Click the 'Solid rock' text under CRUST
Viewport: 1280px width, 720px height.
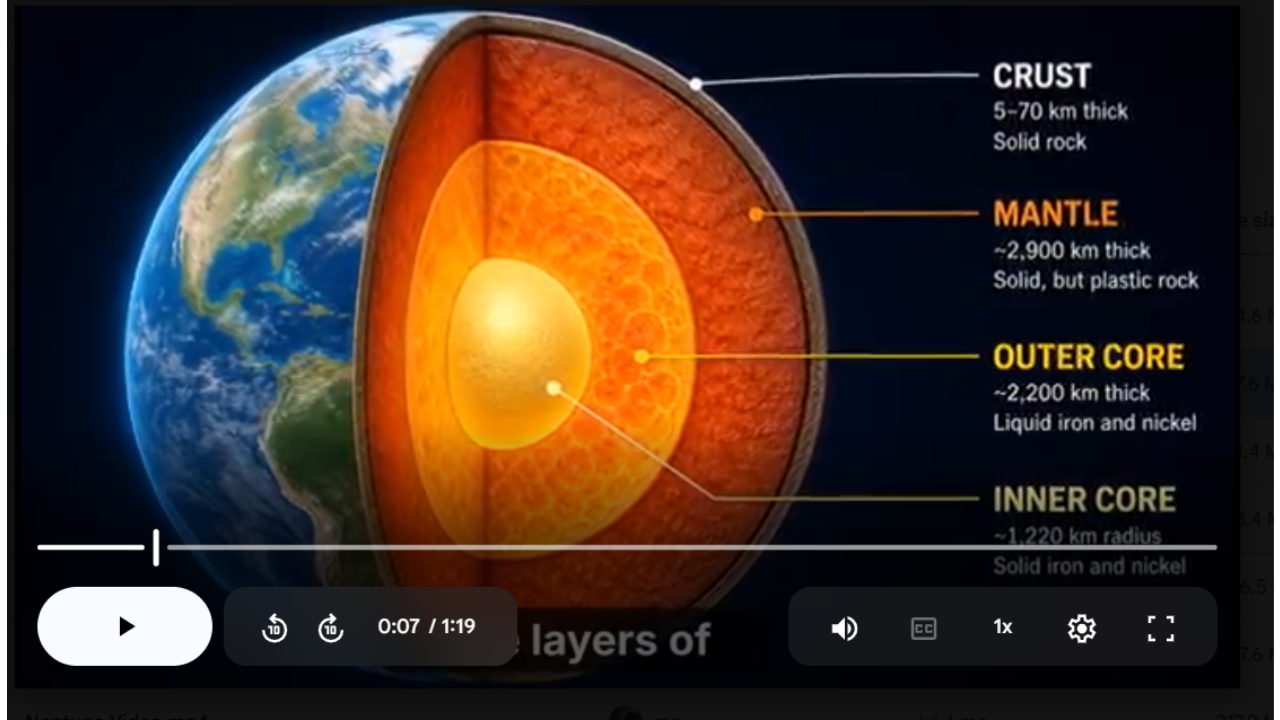[1039, 142]
